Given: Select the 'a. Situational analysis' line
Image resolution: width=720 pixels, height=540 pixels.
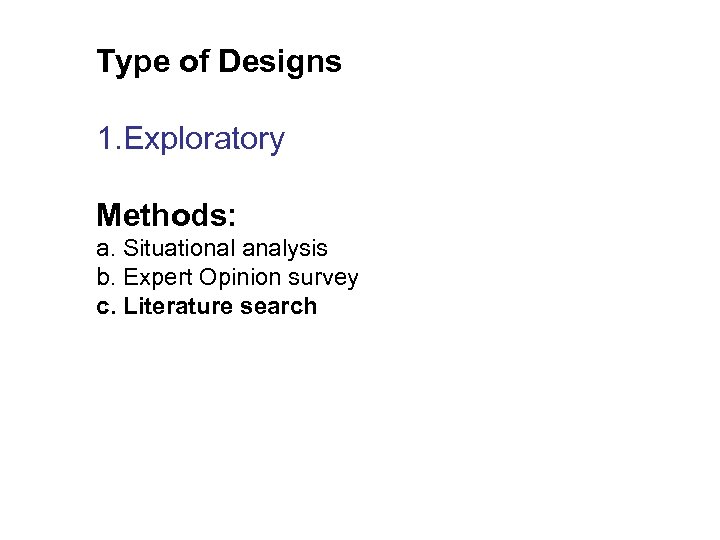Looking at the screenshot, I should [x=212, y=248].
